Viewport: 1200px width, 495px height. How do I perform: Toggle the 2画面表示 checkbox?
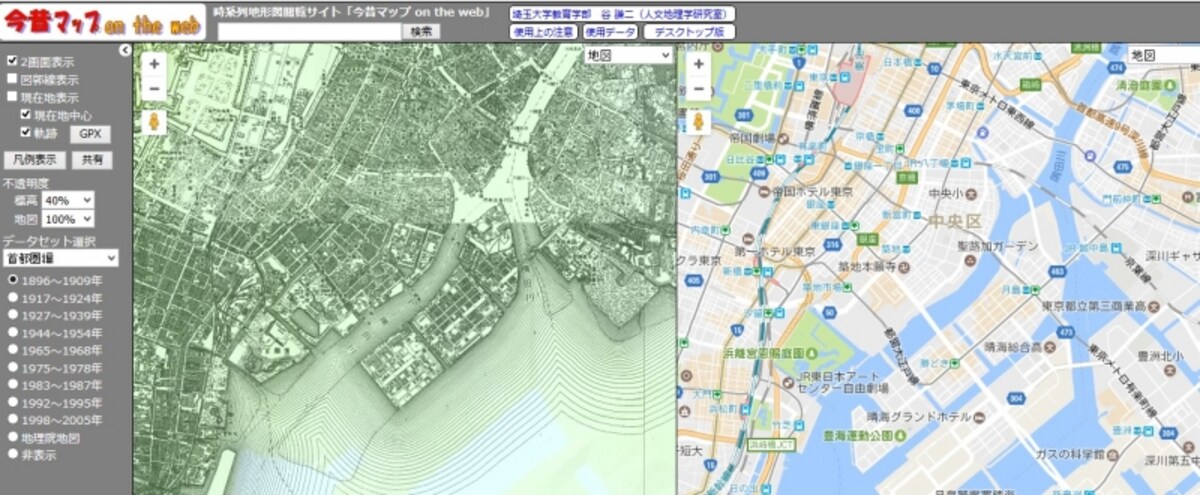(x=12, y=61)
